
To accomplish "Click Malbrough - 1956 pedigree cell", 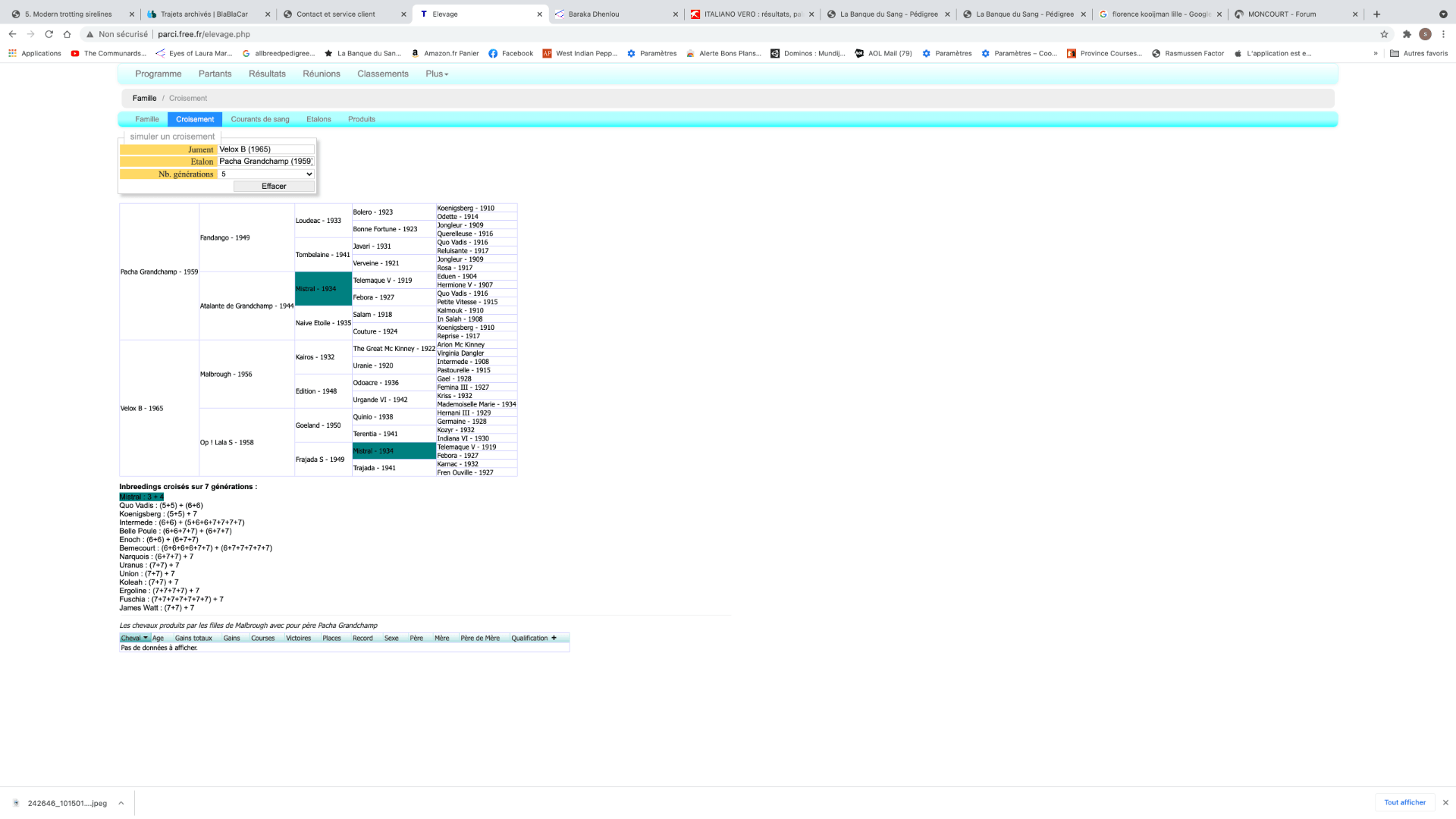I will click(x=246, y=374).
